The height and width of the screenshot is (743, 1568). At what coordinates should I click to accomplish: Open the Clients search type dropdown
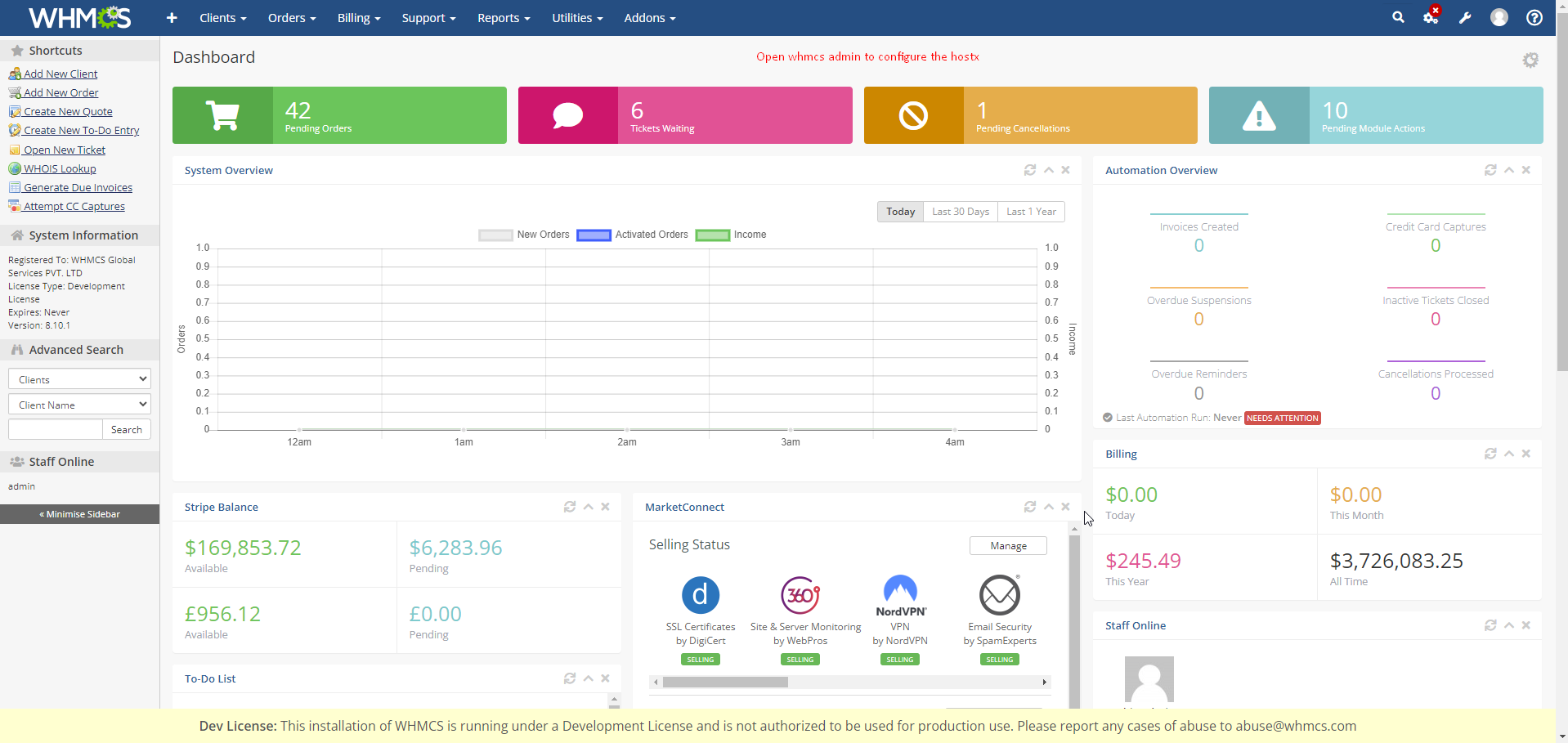click(x=79, y=379)
